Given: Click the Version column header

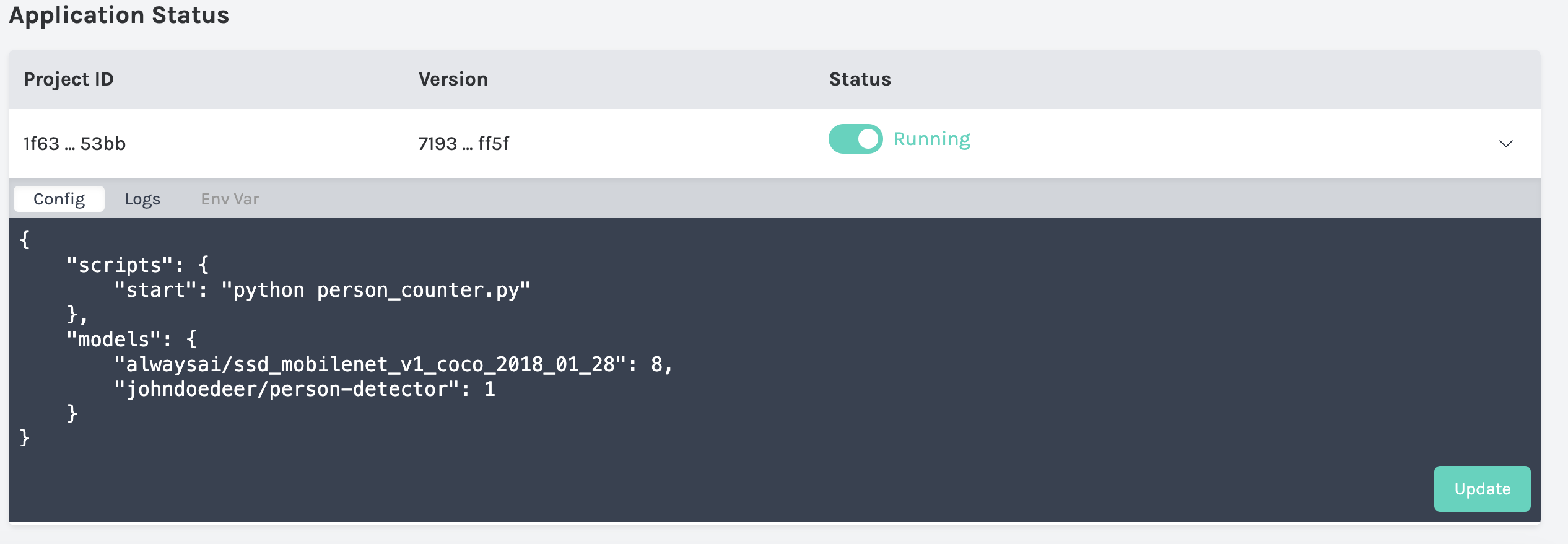Looking at the screenshot, I should [x=453, y=79].
